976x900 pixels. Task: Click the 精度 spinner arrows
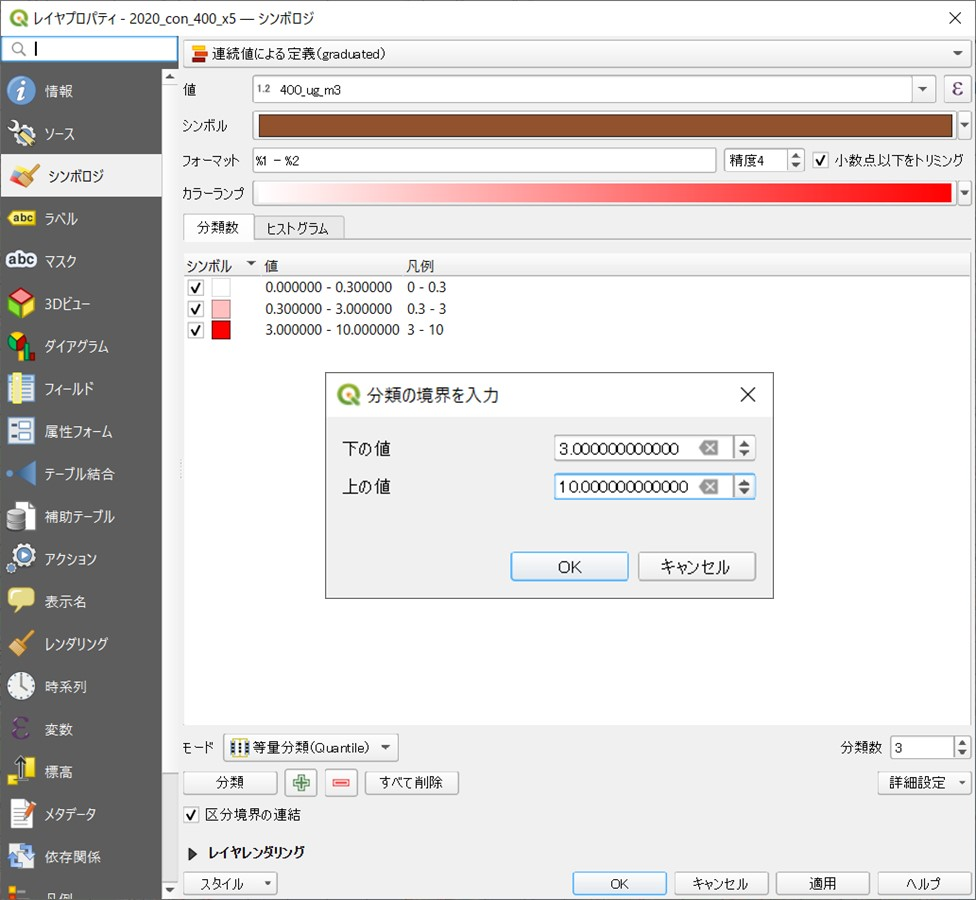(x=795, y=161)
